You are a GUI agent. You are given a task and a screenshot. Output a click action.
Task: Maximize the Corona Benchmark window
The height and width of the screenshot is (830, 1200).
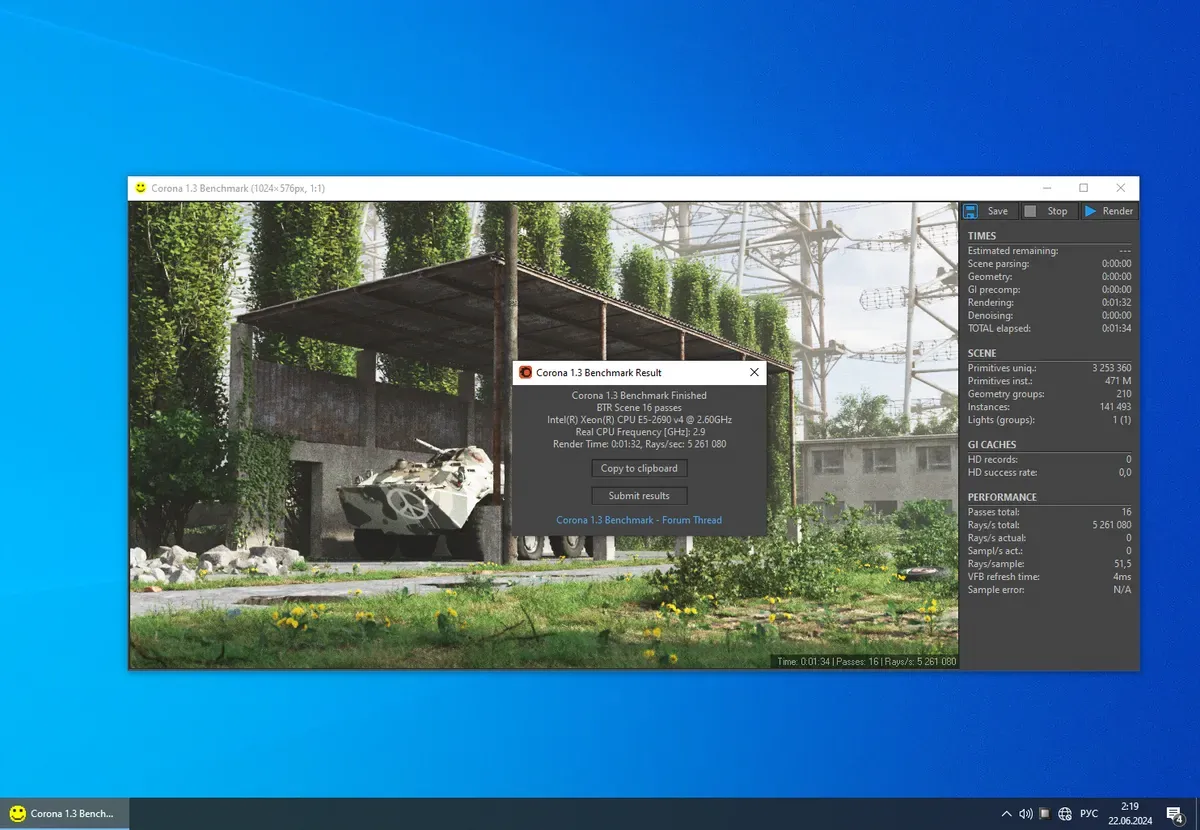[1083, 188]
